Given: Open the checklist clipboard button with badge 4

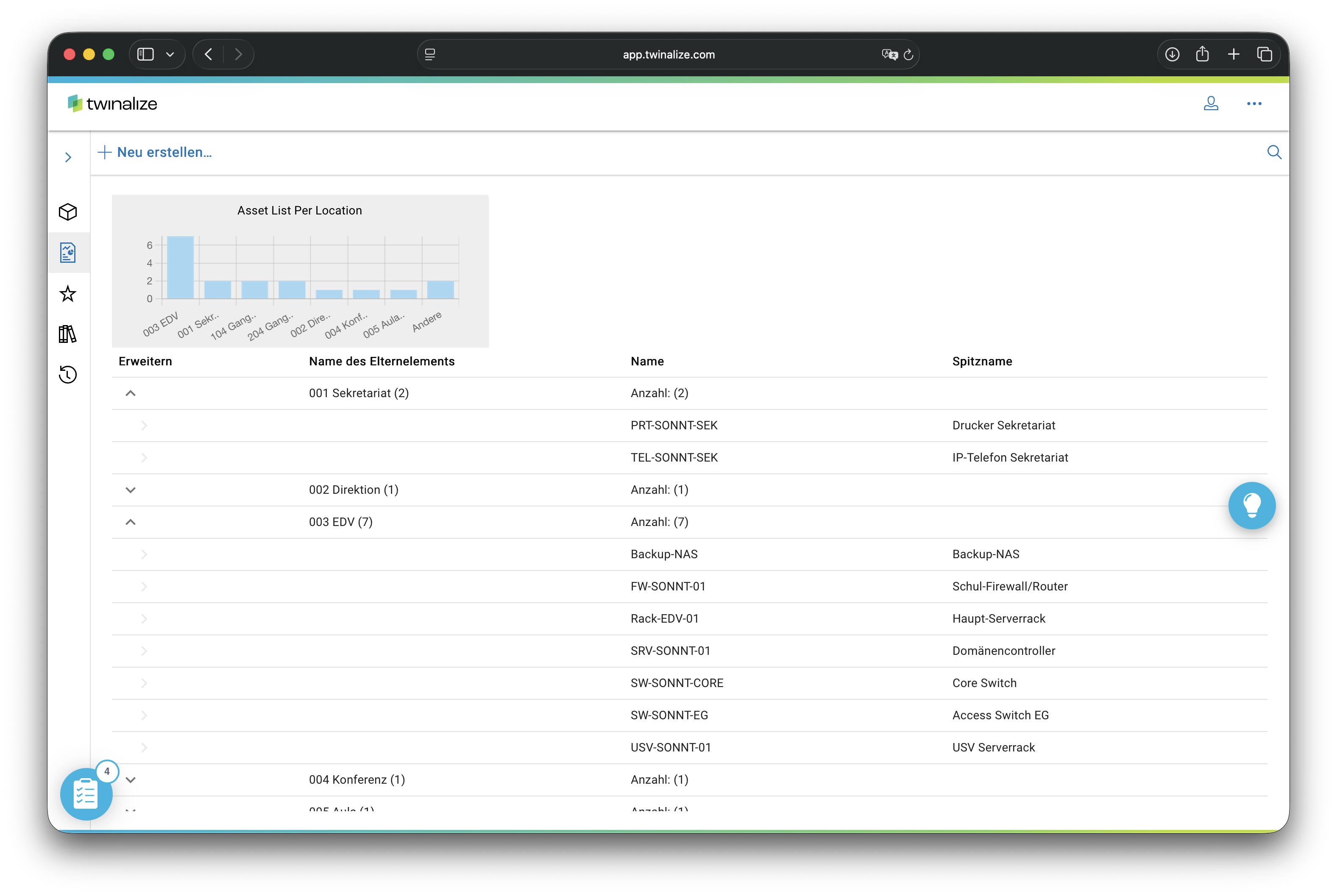Looking at the screenshot, I should (x=86, y=794).
